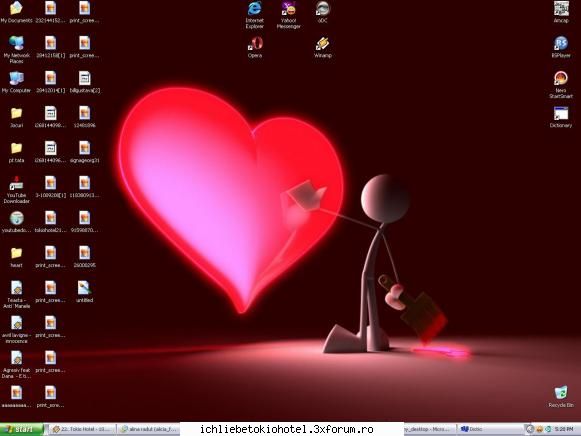Select the 26000295 image file
The width and height of the screenshot is (581, 436).
(84, 257)
